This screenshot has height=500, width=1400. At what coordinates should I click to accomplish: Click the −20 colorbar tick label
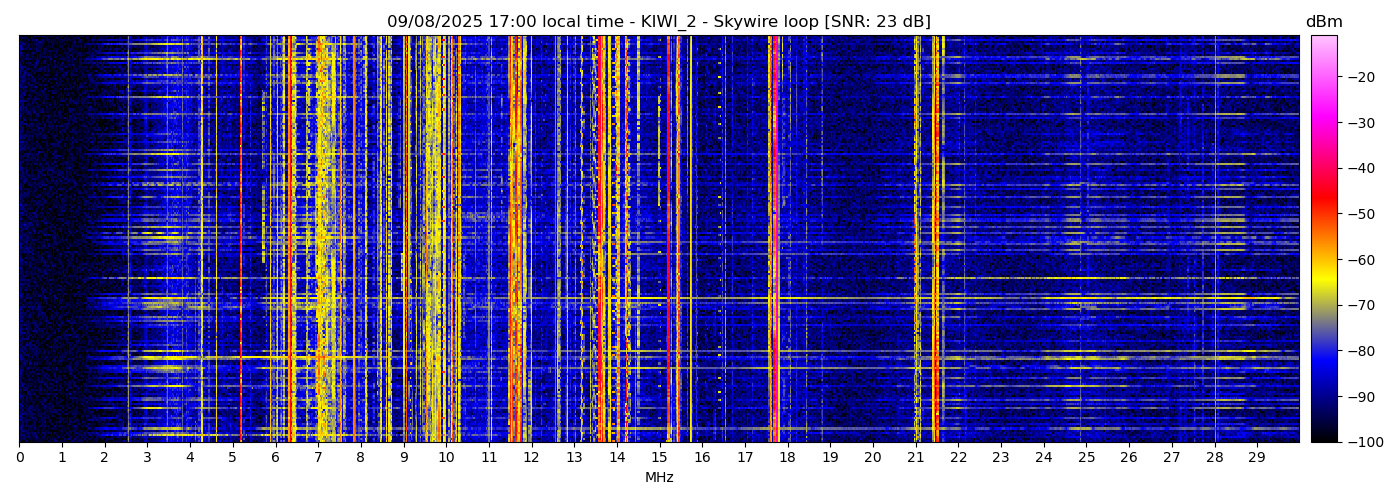(x=1359, y=77)
